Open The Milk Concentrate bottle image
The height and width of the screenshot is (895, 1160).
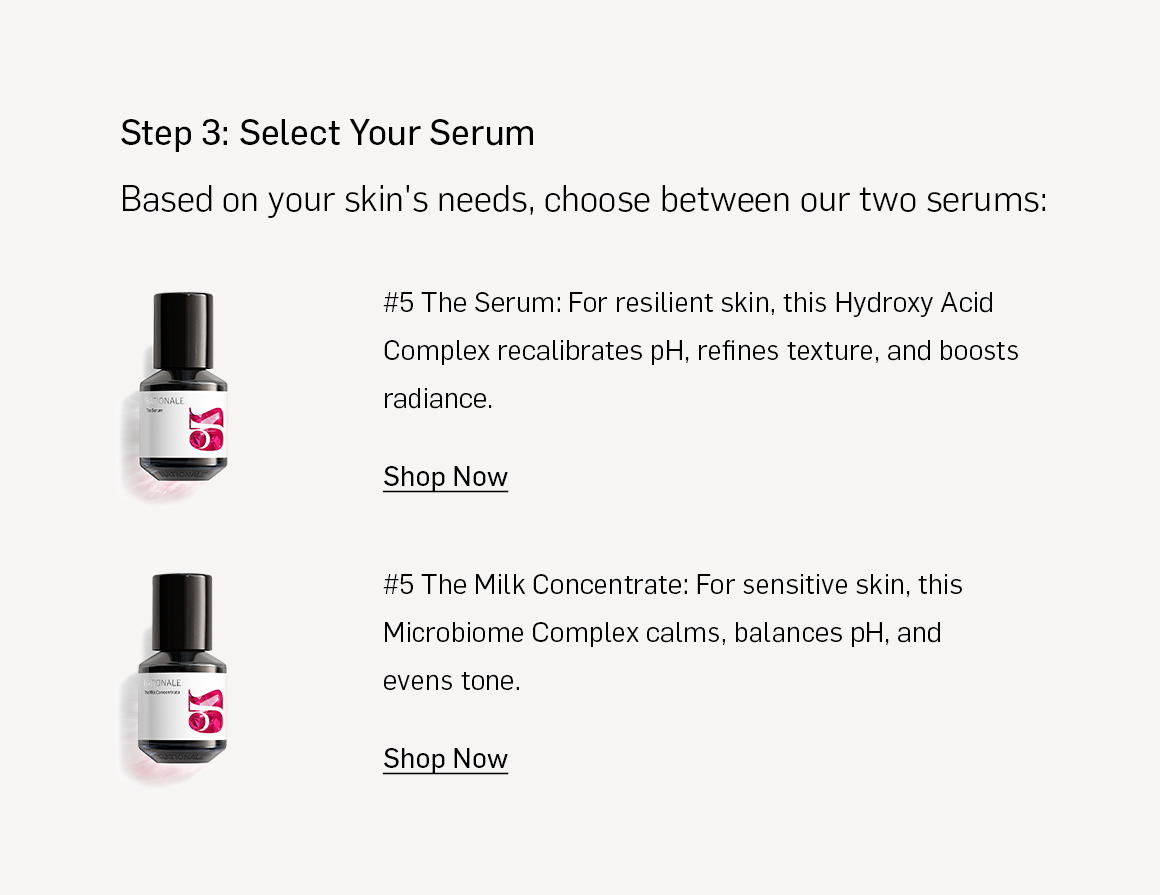point(180,678)
